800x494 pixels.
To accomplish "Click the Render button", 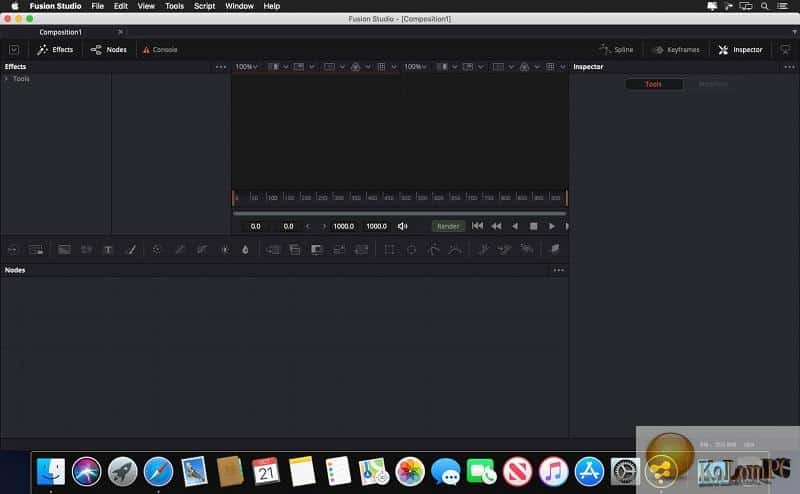I will (448, 226).
